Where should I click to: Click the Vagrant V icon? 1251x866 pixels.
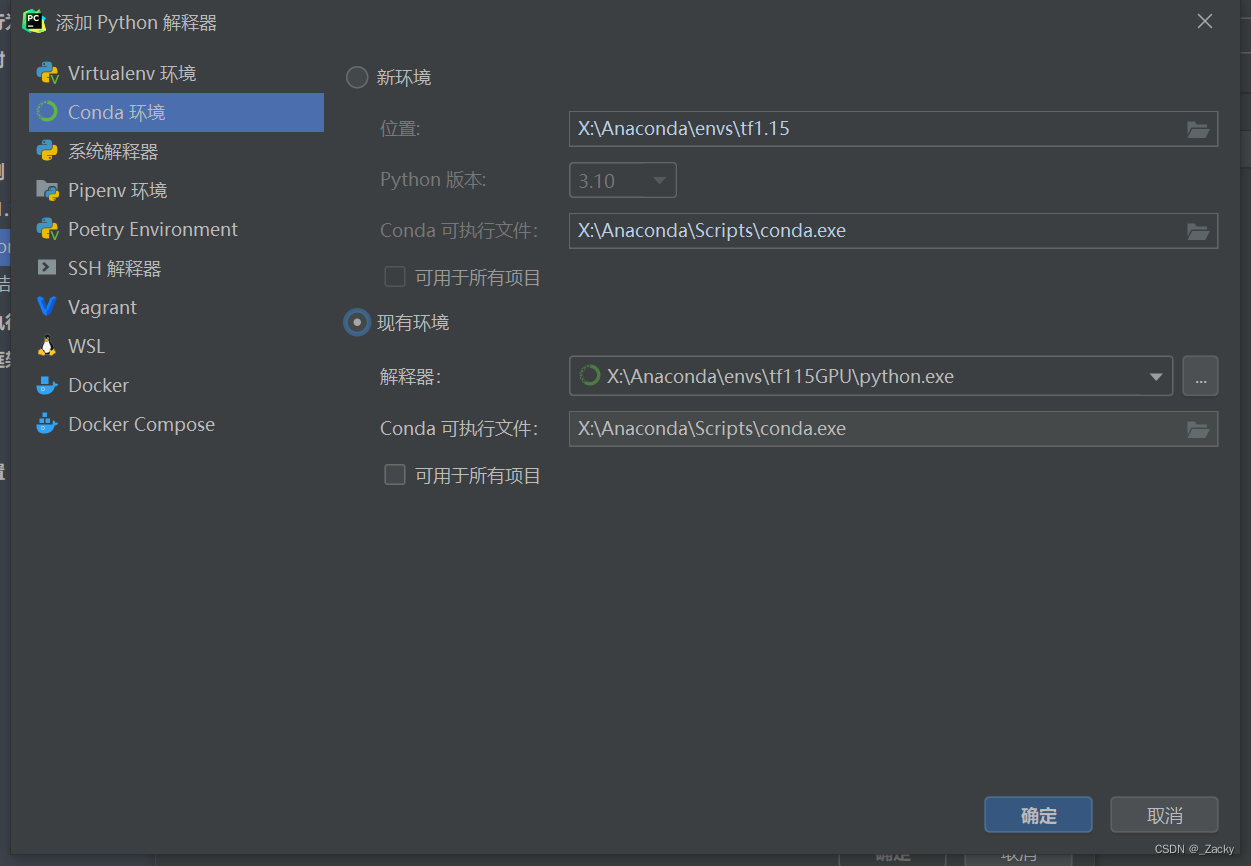(x=47, y=307)
